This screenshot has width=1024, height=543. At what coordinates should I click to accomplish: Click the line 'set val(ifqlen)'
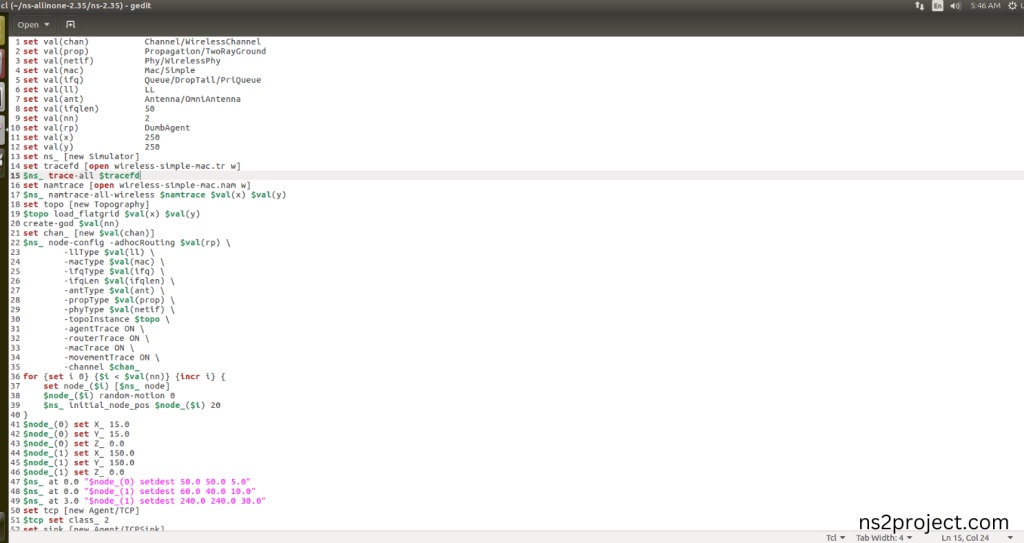tap(61, 108)
